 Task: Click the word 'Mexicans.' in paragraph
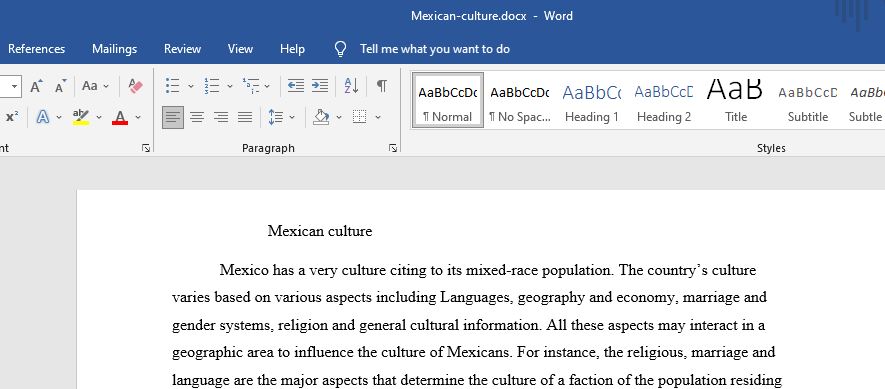(x=479, y=352)
